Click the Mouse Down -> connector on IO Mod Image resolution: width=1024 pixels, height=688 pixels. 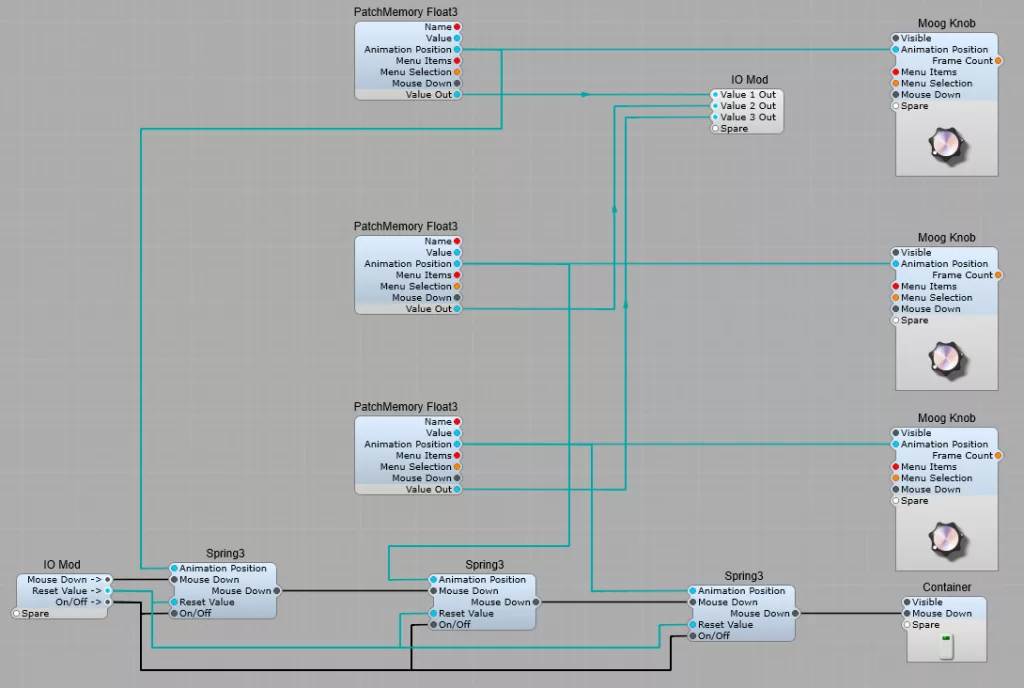(x=108, y=579)
